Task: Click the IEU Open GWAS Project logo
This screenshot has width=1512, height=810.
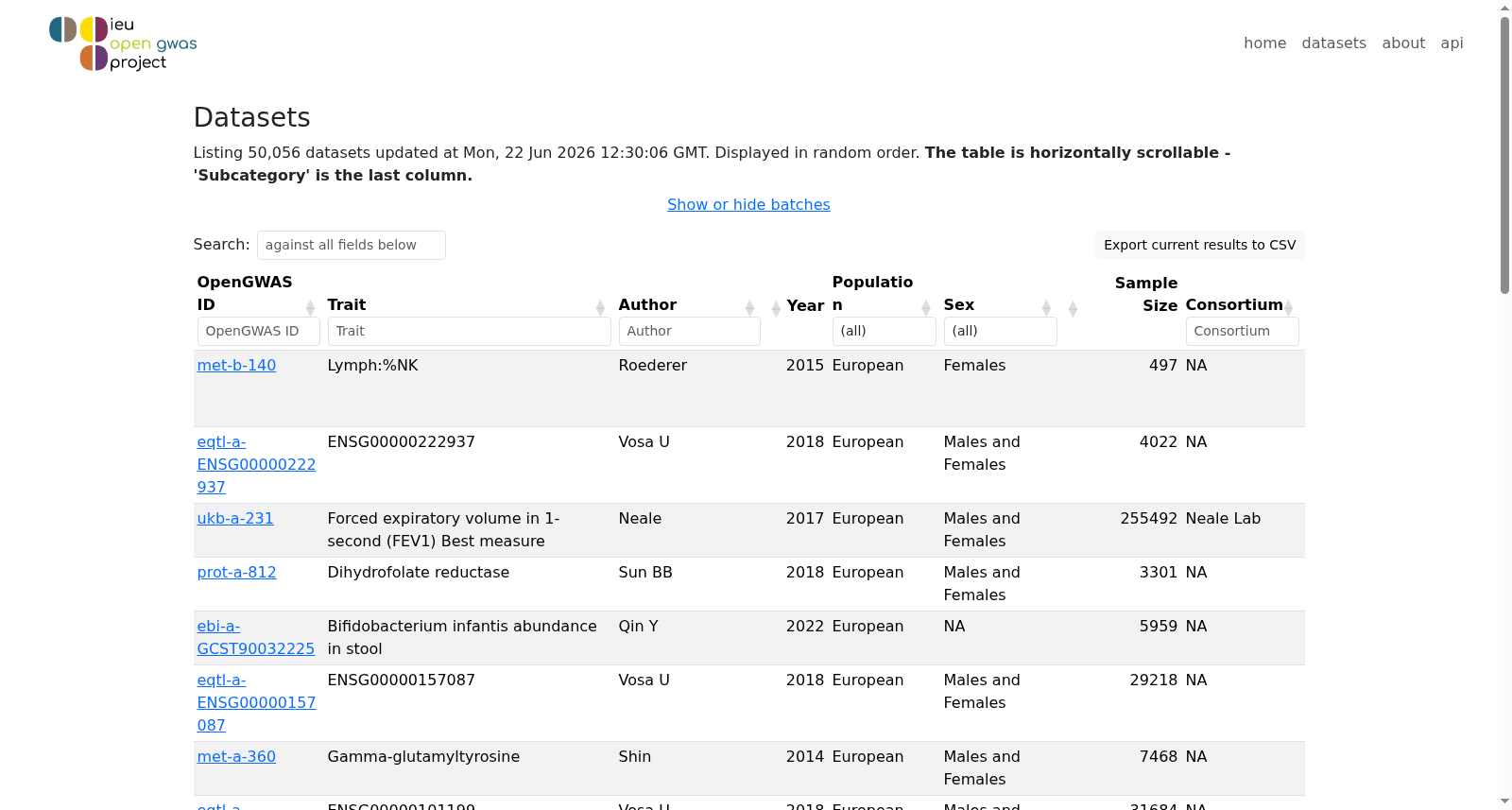Action: 123,43
